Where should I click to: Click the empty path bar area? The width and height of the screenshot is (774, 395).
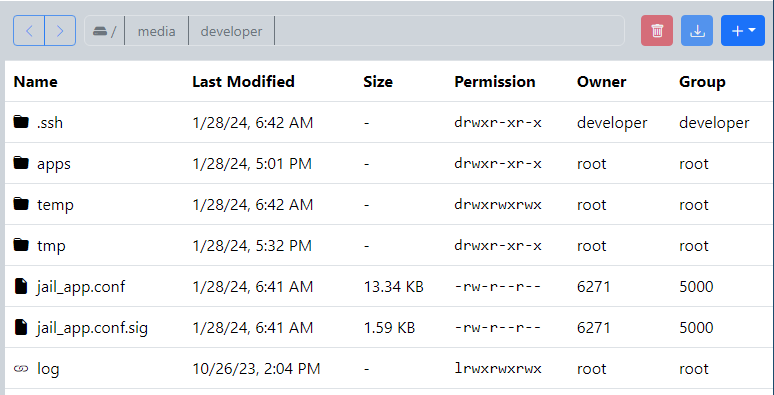click(449, 31)
